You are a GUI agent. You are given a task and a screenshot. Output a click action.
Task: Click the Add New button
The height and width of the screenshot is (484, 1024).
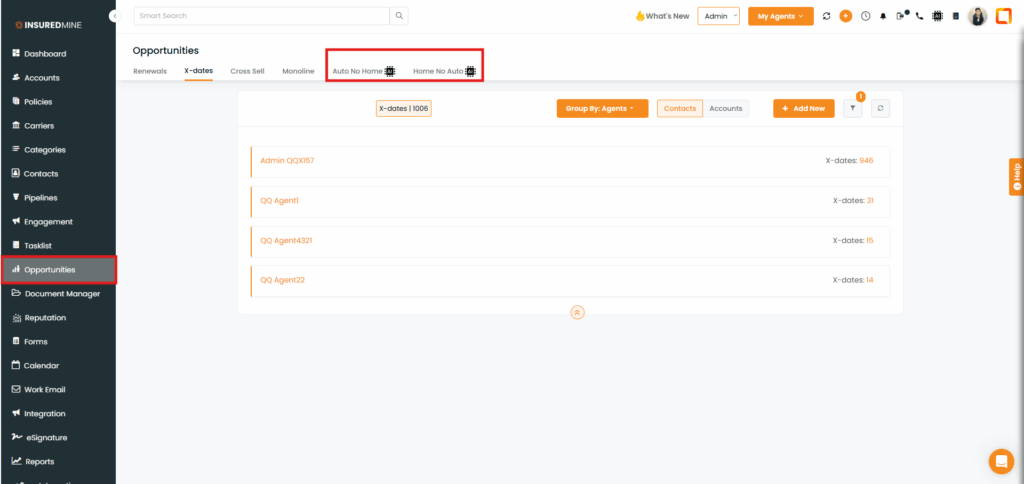pyautogui.click(x=803, y=108)
